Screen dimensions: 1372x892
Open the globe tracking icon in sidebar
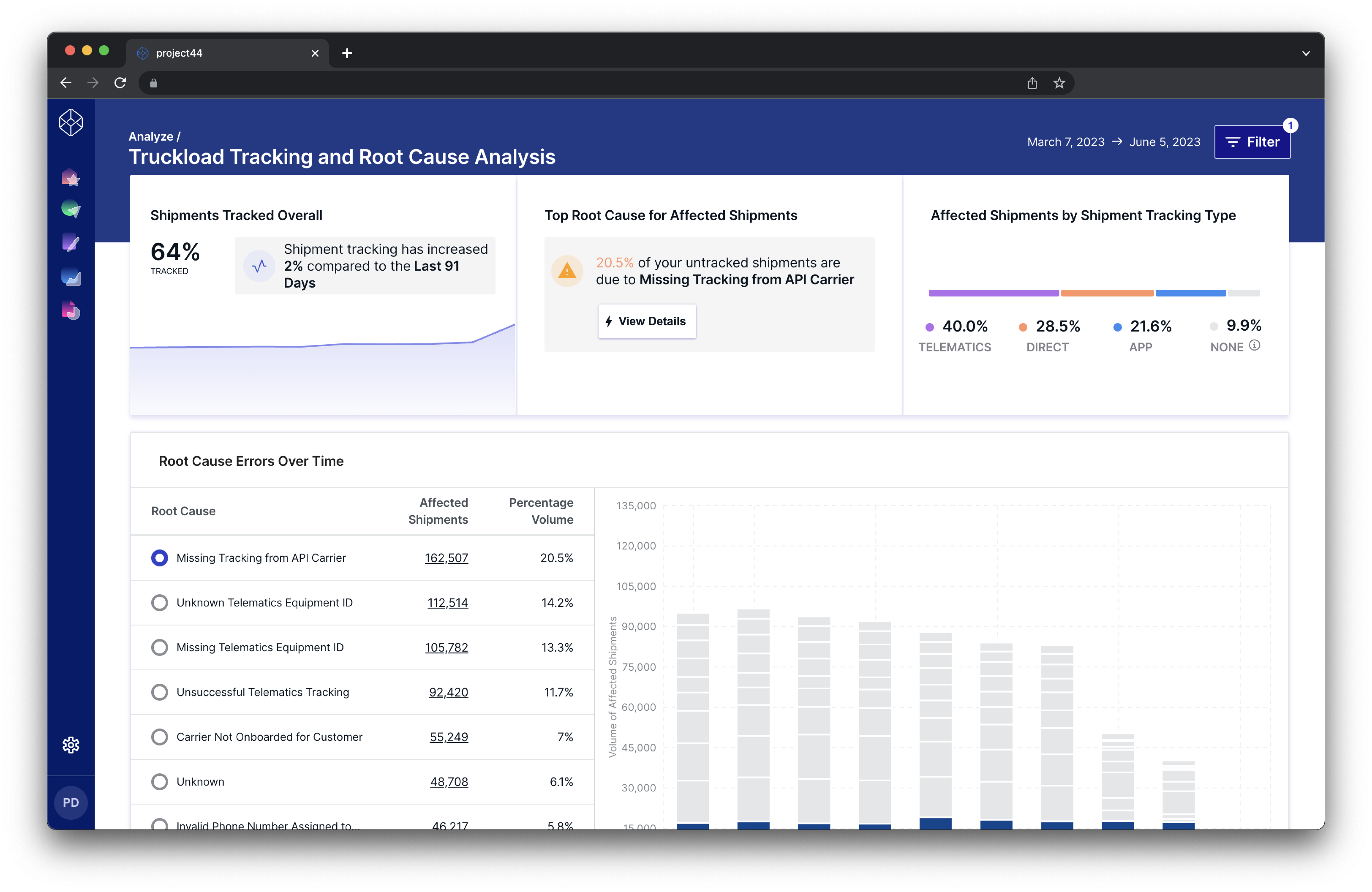pyautogui.click(x=71, y=209)
